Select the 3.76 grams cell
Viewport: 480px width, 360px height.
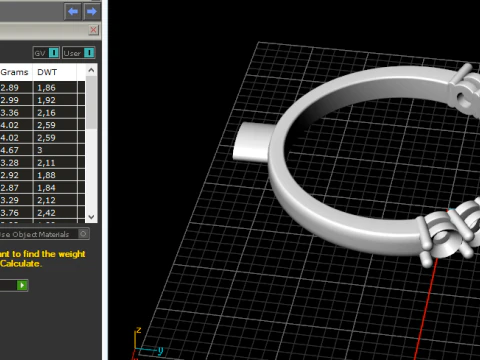tap(16, 213)
